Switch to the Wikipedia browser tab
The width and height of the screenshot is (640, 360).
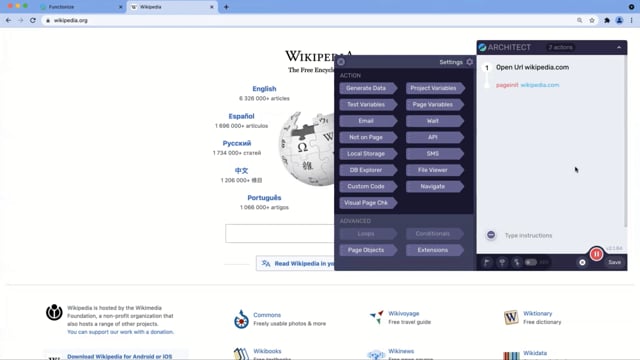coord(172,7)
